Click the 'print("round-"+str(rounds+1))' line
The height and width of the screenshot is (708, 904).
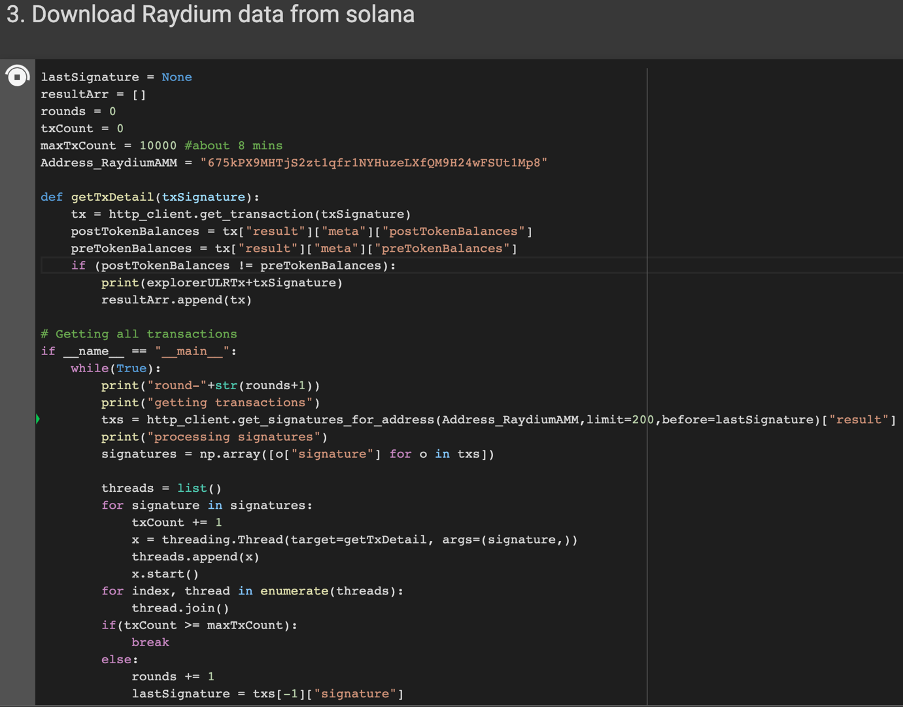(x=210, y=386)
